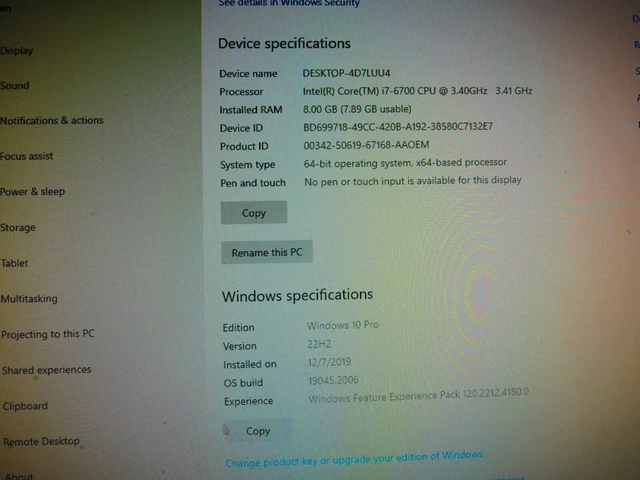Click edition value Windows 10 Pro
The height and width of the screenshot is (480, 640).
point(343,325)
